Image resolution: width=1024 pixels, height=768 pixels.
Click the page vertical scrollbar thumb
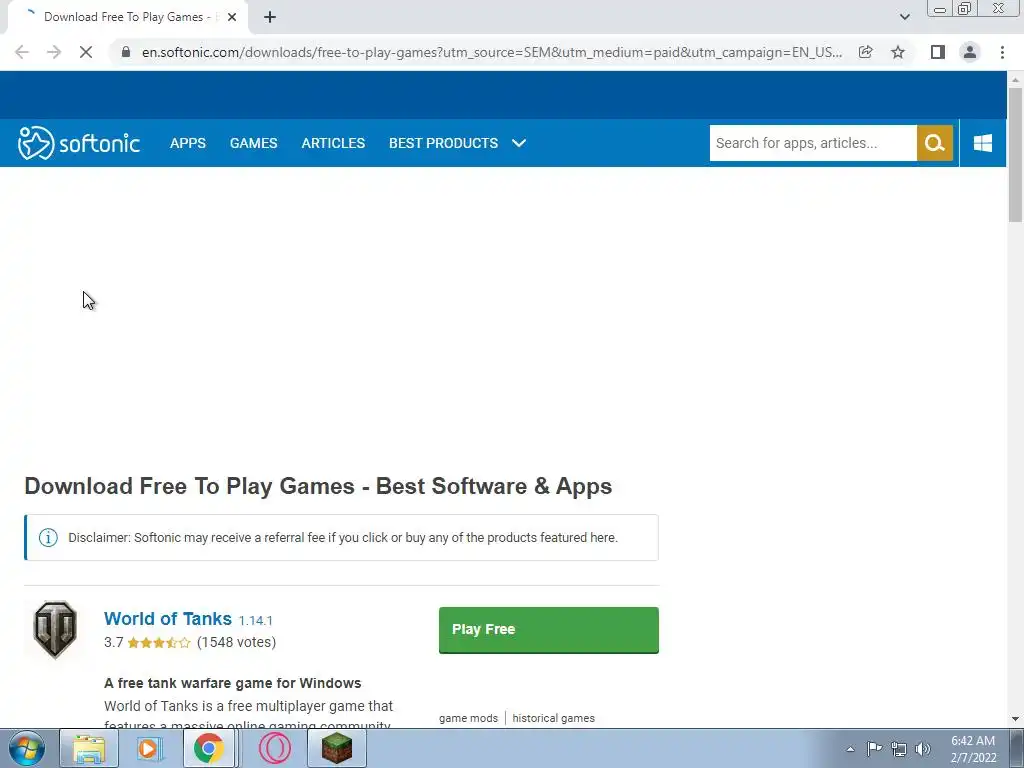point(1015,155)
